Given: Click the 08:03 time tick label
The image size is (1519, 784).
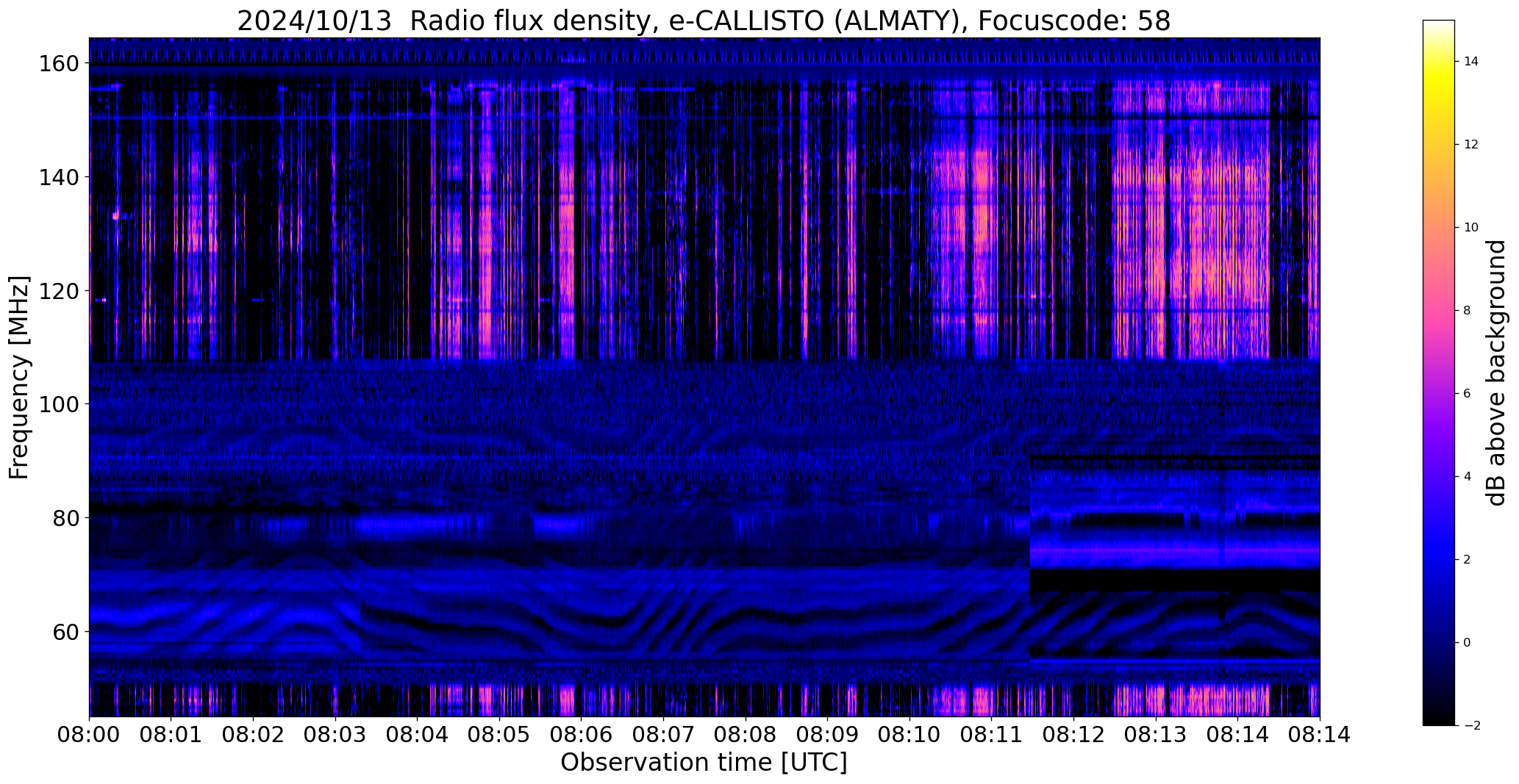Looking at the screenshot, I should pos(335,735).
